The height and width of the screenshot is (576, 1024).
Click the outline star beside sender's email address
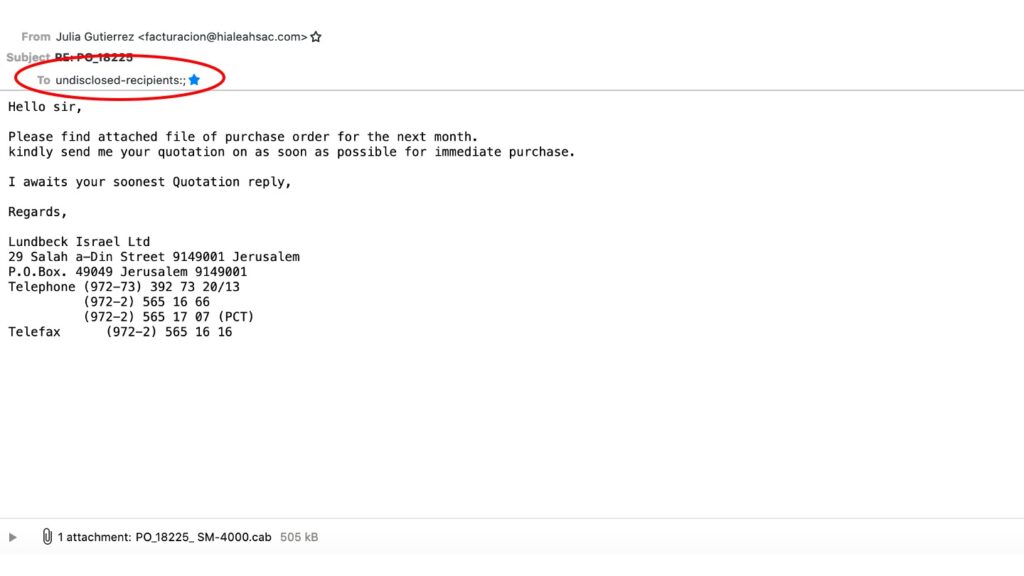[316, 37]
